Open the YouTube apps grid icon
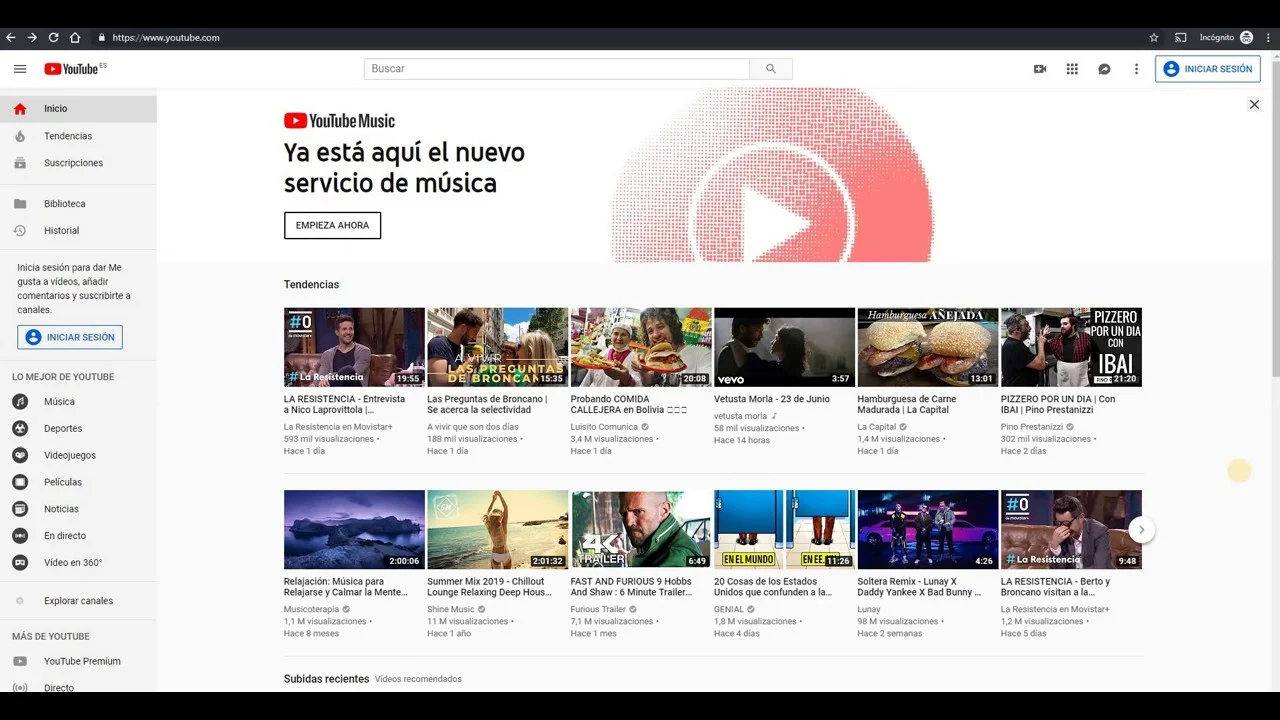1280x720 pixels. click(x=1072, y=69)
